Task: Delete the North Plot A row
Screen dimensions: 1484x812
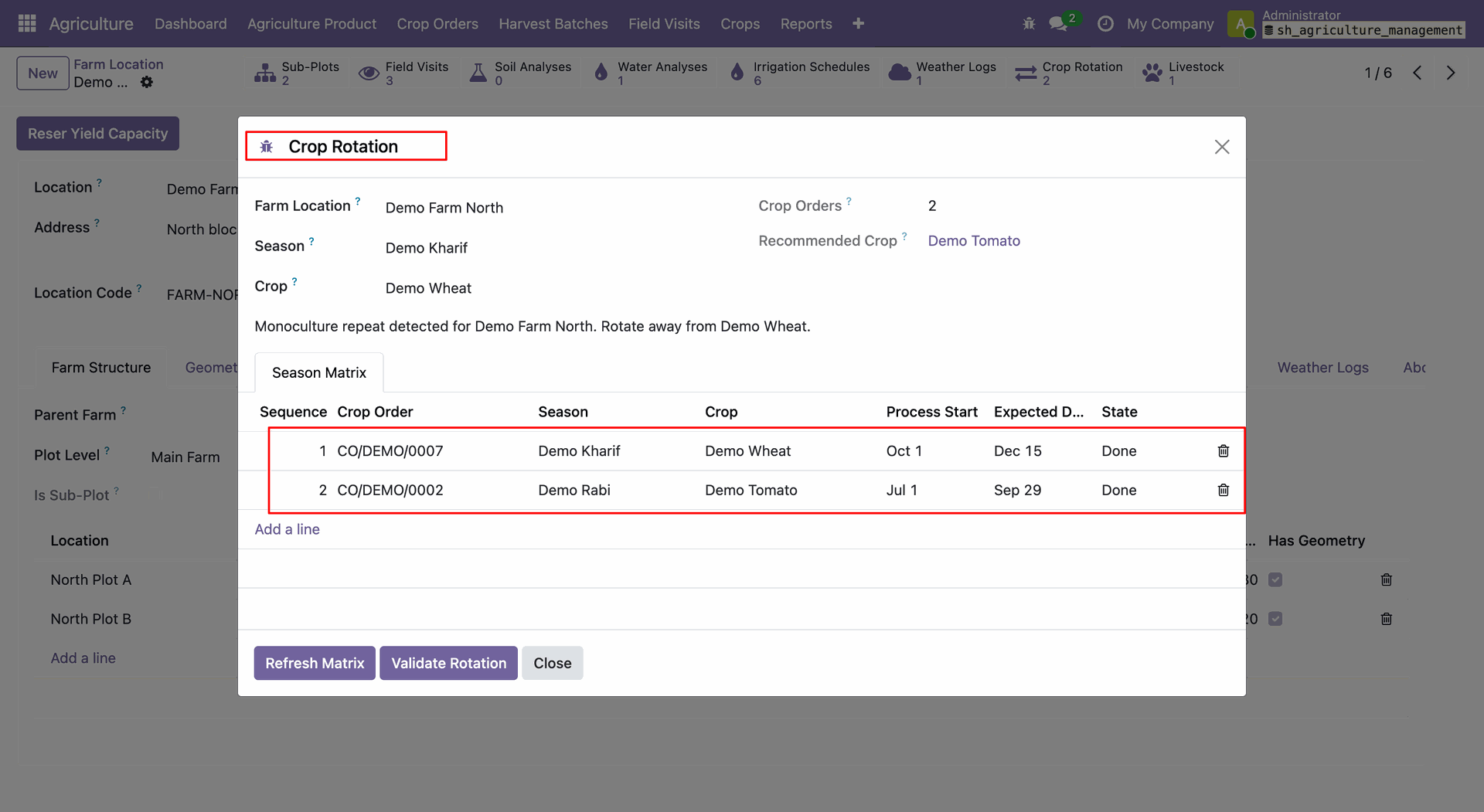Action: (1387, 579)
